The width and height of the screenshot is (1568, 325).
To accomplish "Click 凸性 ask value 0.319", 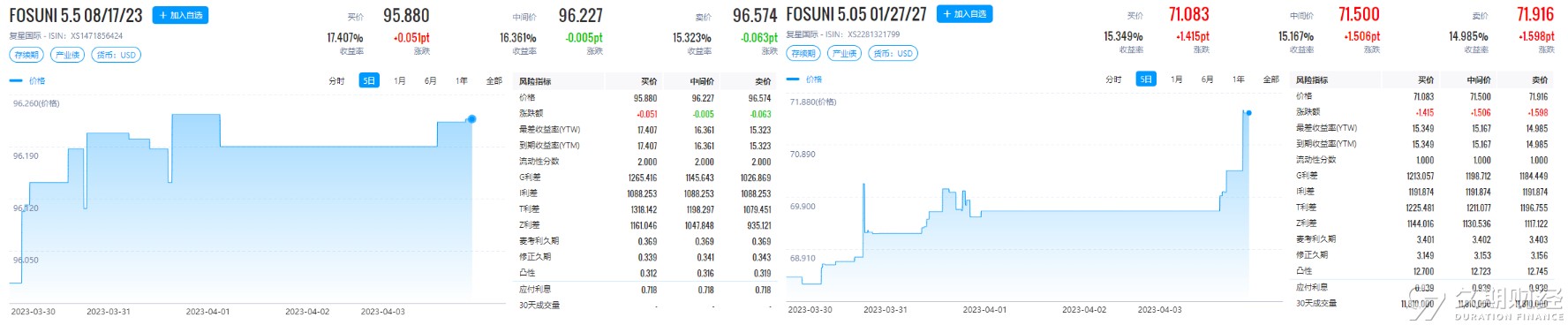I will pyautogui.click(x=762, y=273).
